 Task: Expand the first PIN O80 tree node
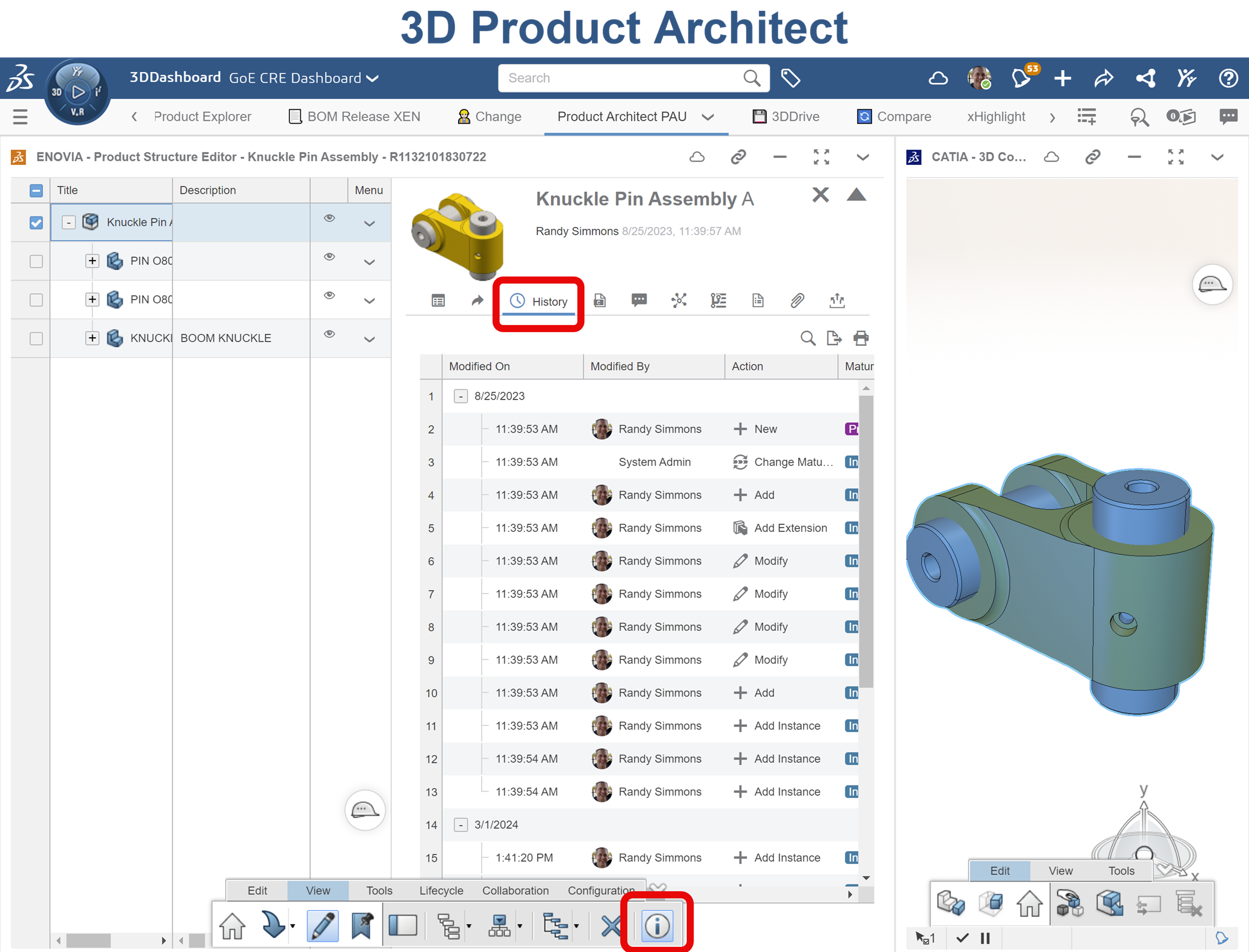point(92,261)
